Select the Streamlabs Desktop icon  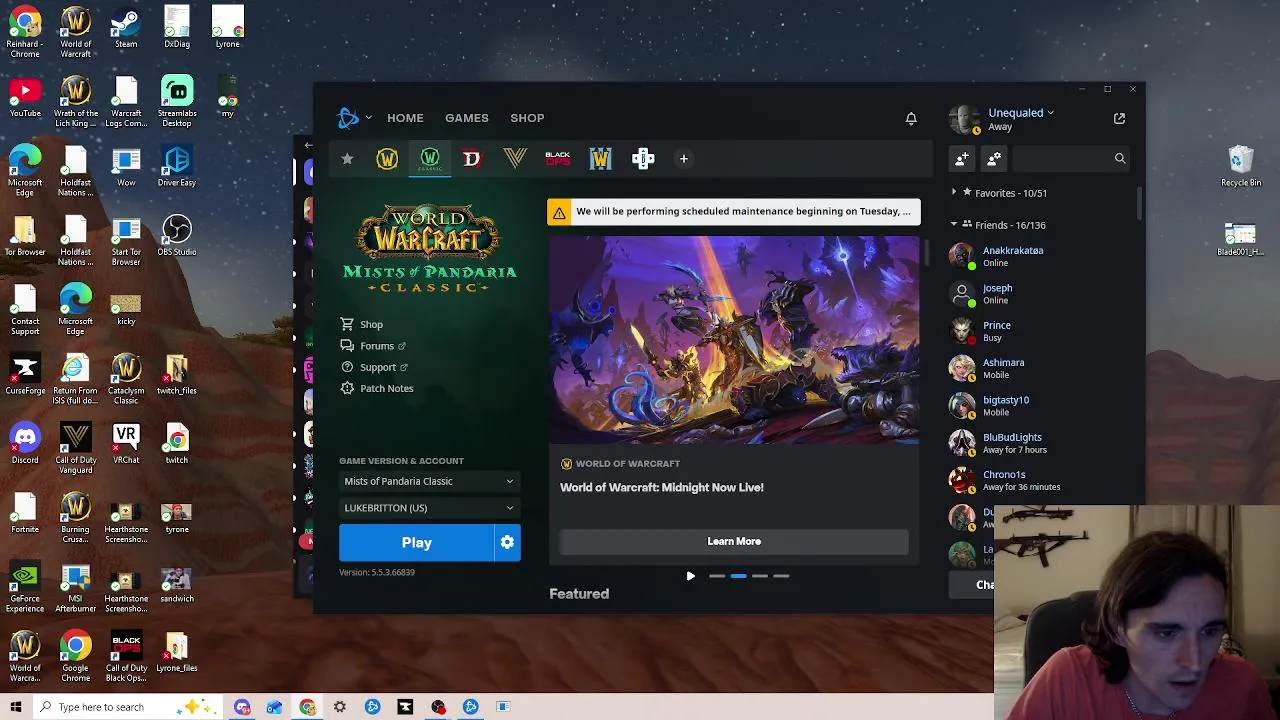177,102
